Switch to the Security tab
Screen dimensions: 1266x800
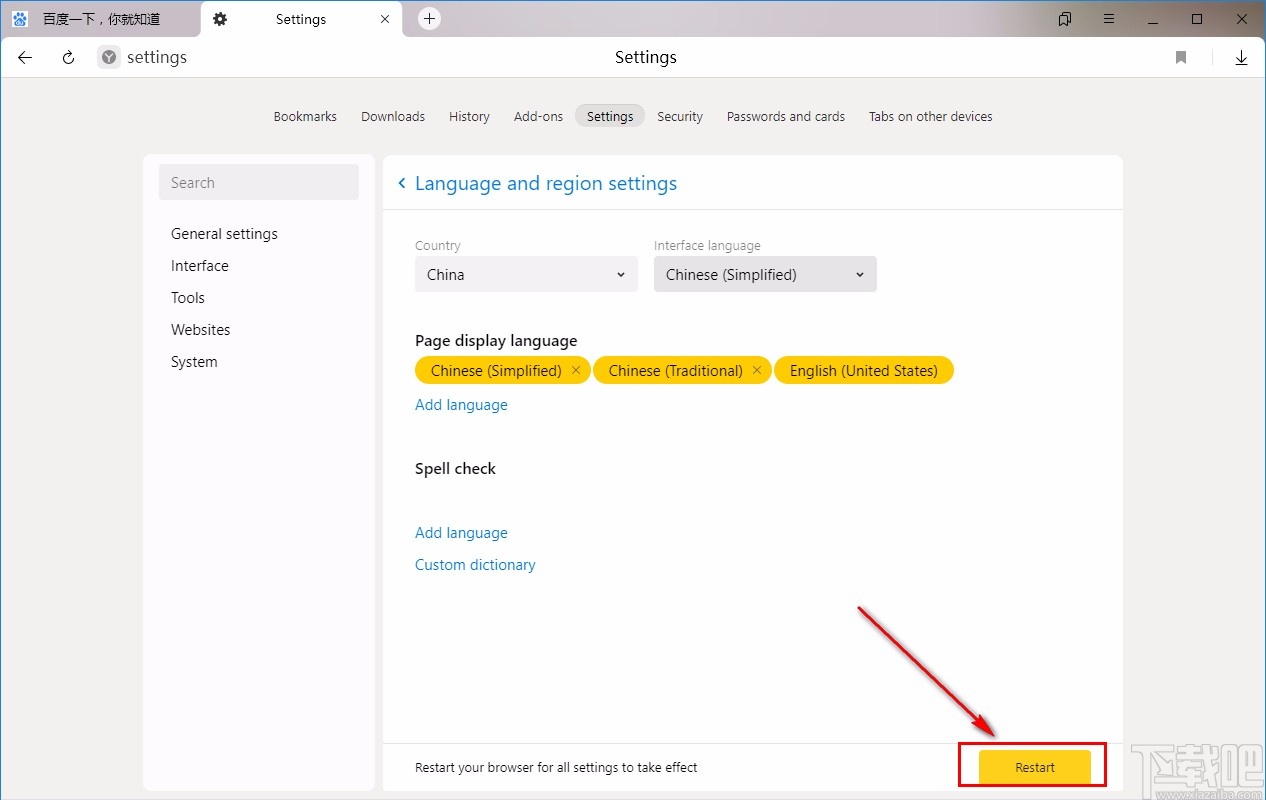pyautogui.click(x=680, y=116)
